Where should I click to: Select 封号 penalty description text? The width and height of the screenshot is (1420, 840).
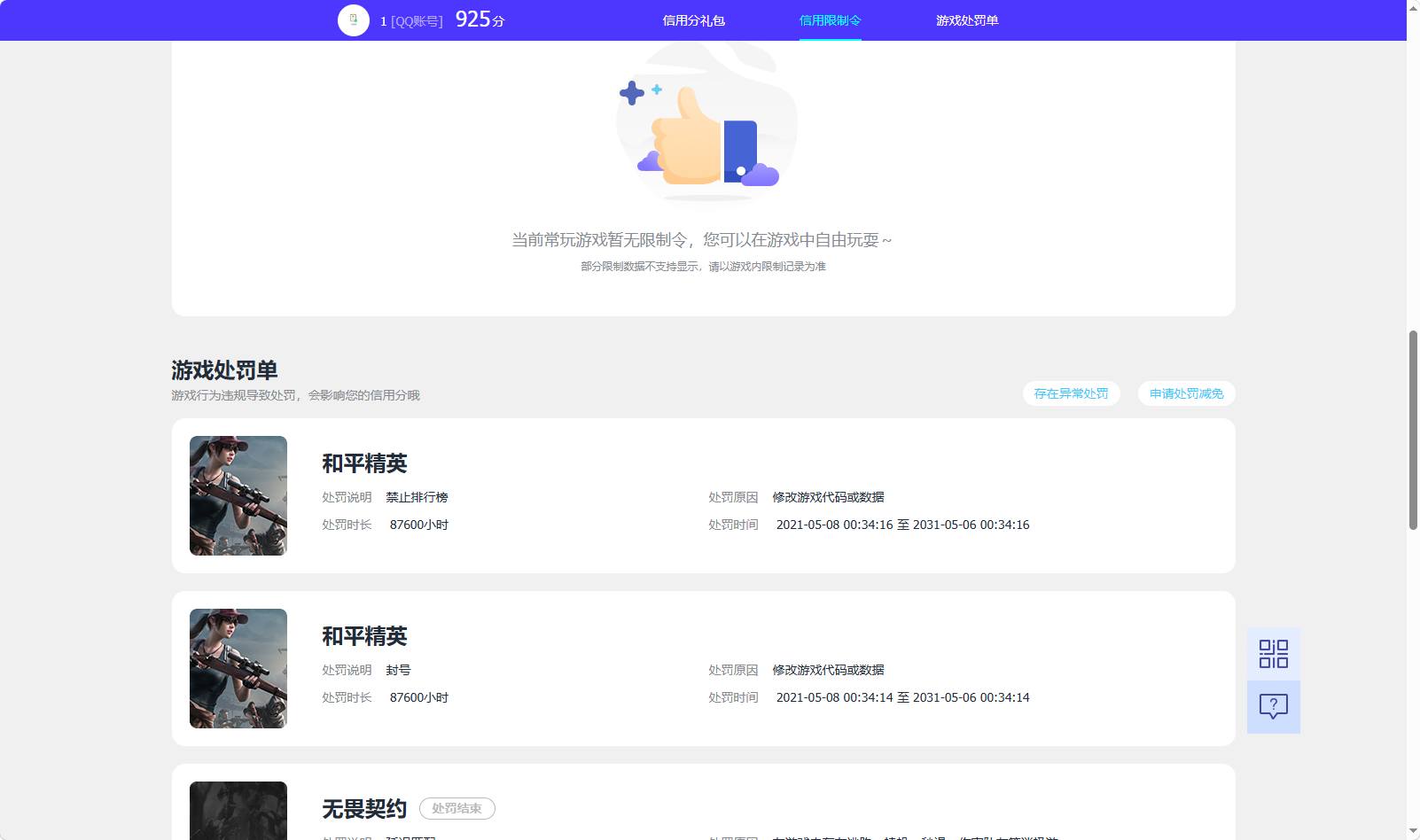398,670
